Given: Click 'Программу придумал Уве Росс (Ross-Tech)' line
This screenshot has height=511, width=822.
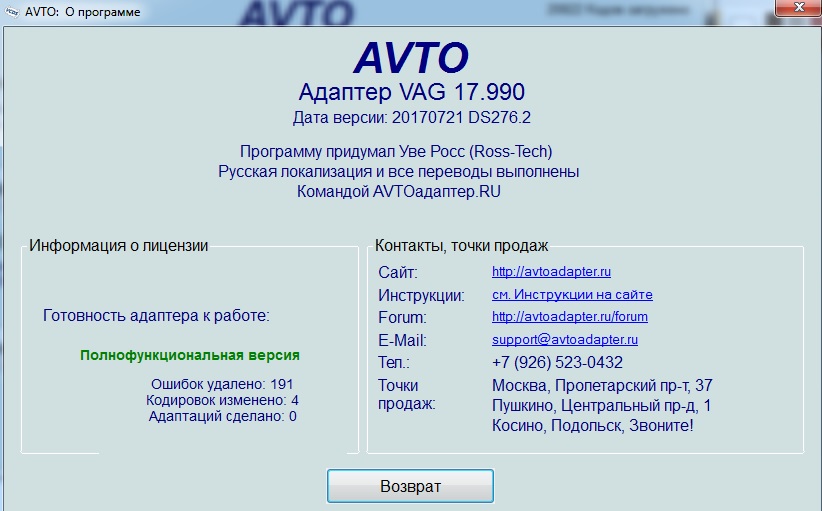Looking at the screenshot, I should click(x=396, y=151).
